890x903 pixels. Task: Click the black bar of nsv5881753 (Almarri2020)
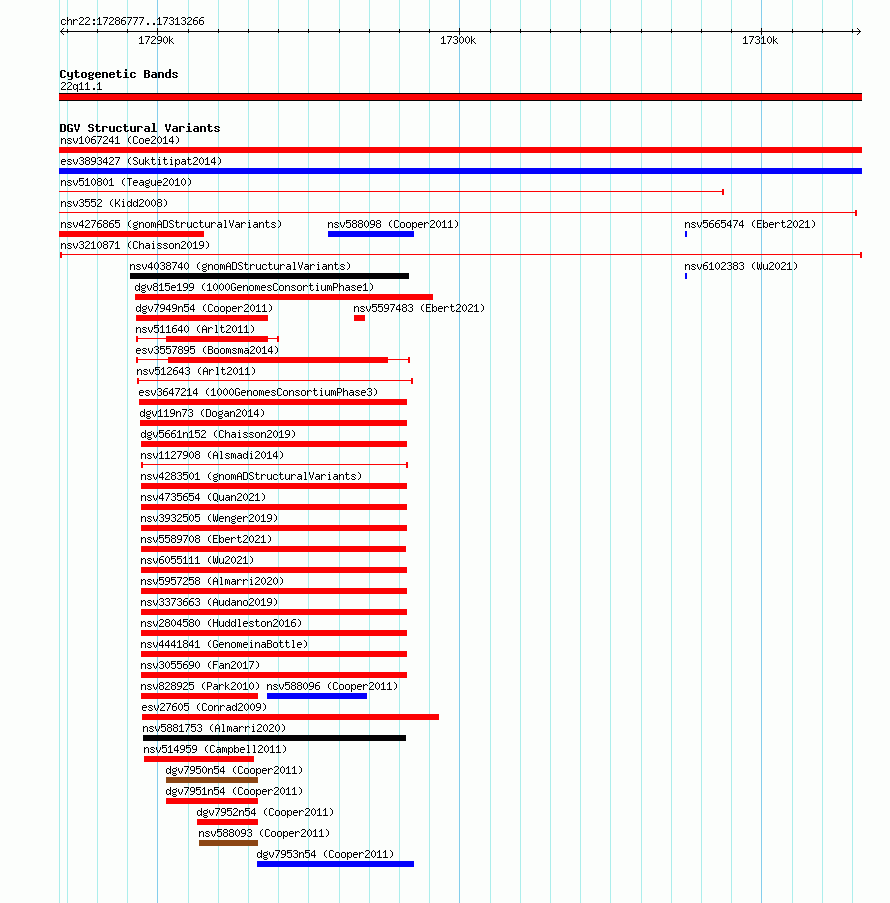(x=274, y=738)
